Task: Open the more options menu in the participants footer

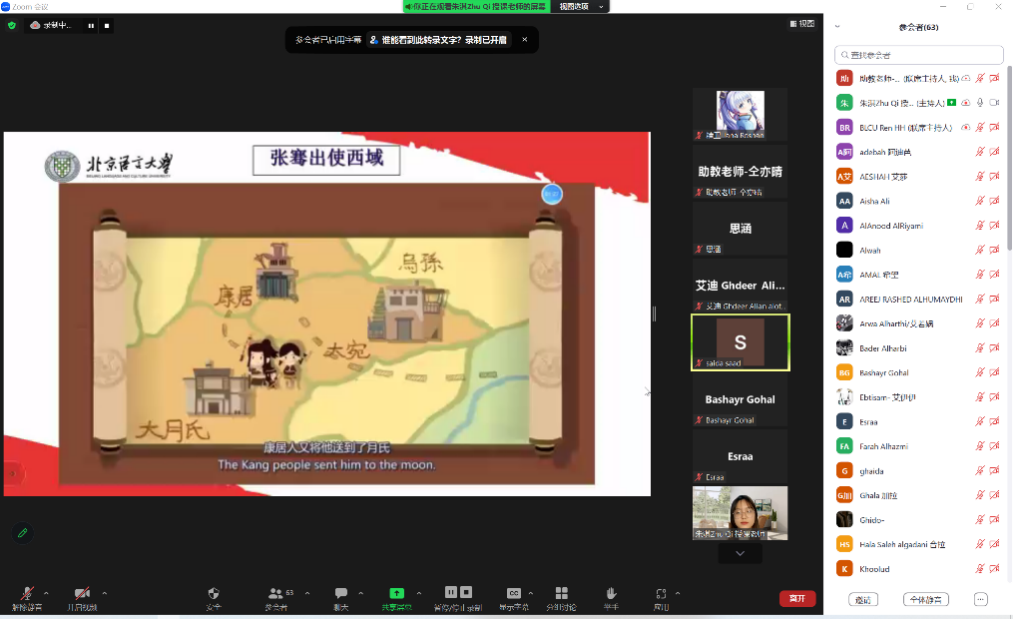Action: [x=980, y=599]
